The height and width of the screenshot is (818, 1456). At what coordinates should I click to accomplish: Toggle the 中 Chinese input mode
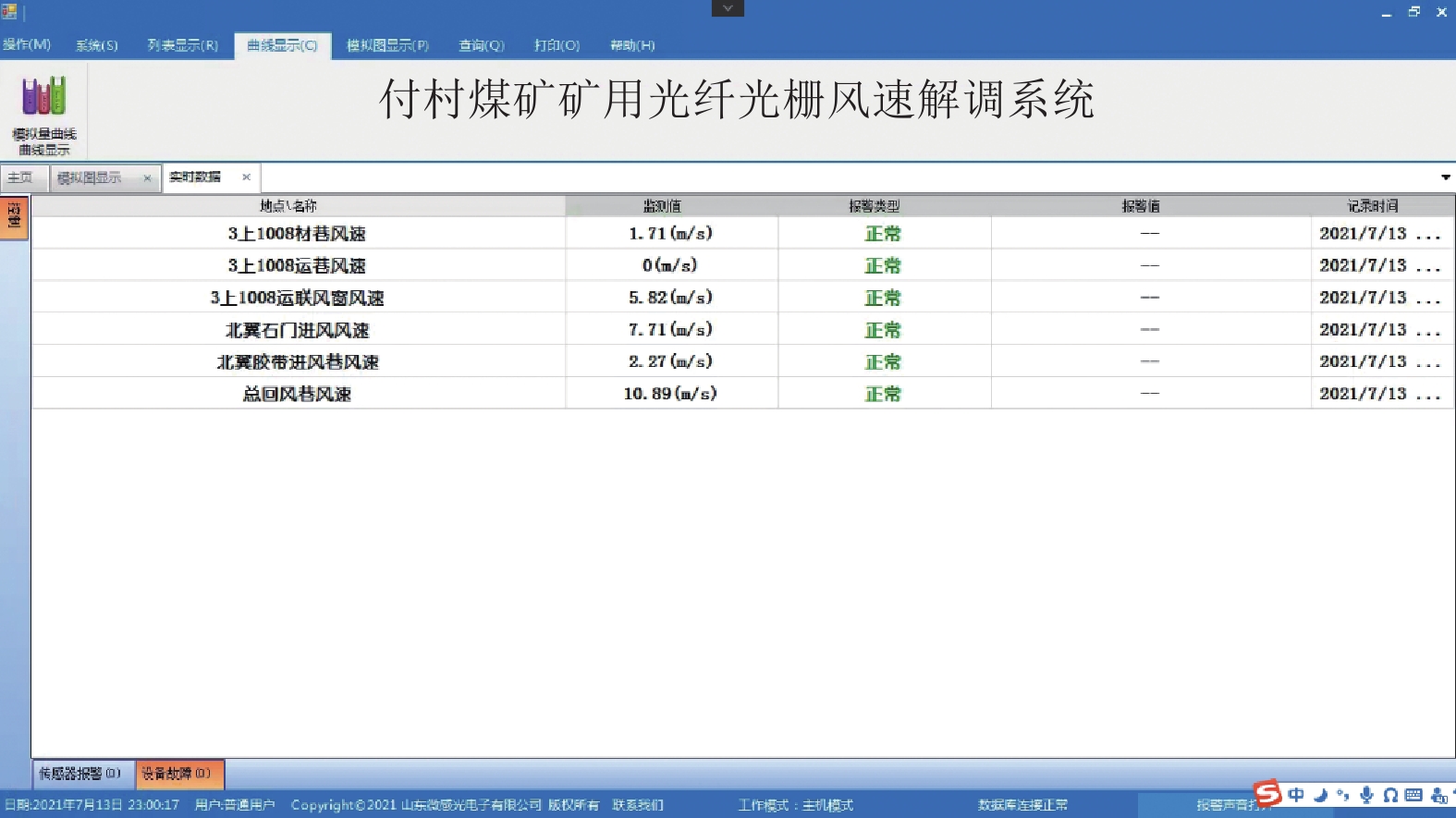coord(1296,795)
